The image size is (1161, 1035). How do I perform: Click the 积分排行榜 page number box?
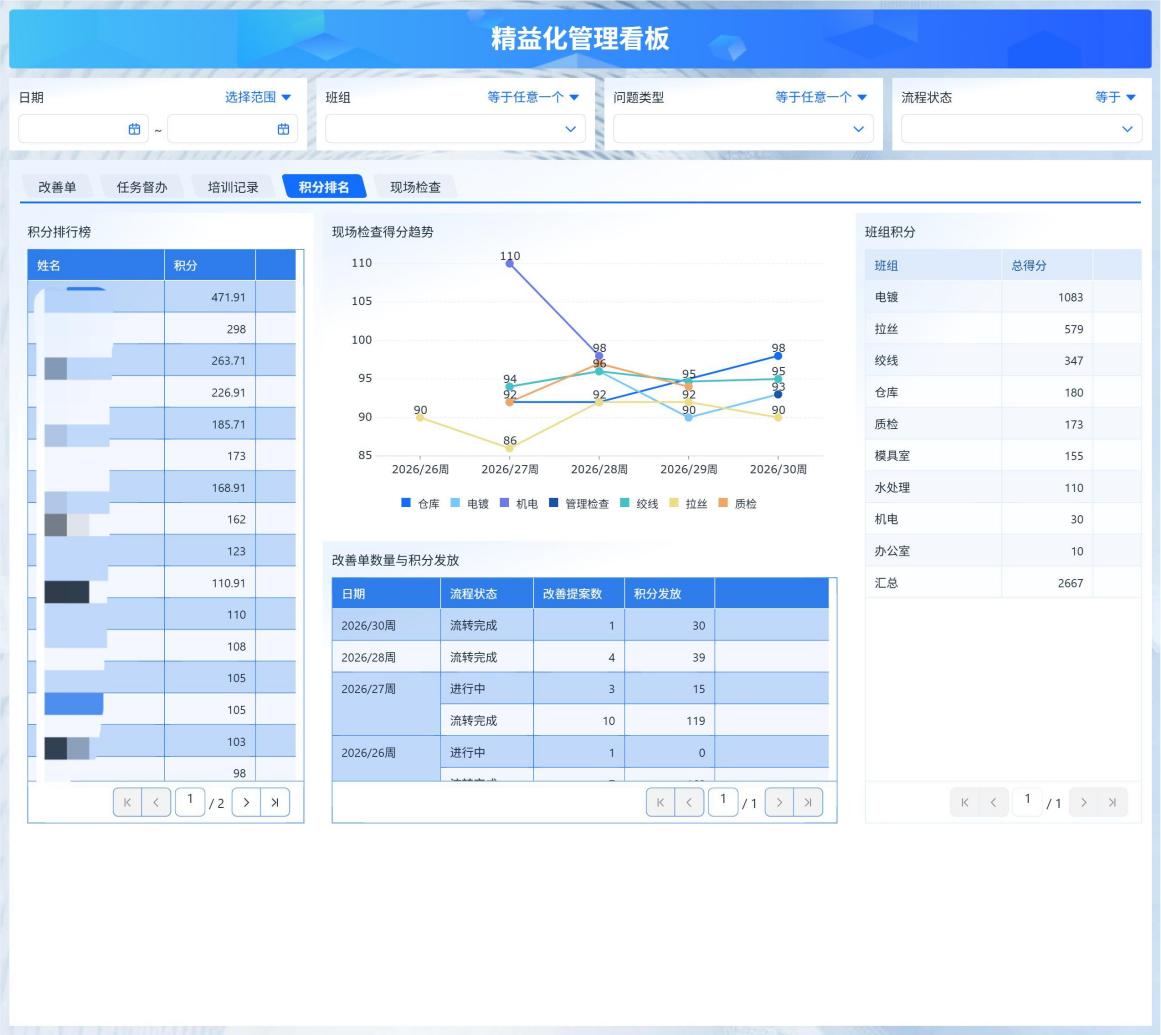190,802
